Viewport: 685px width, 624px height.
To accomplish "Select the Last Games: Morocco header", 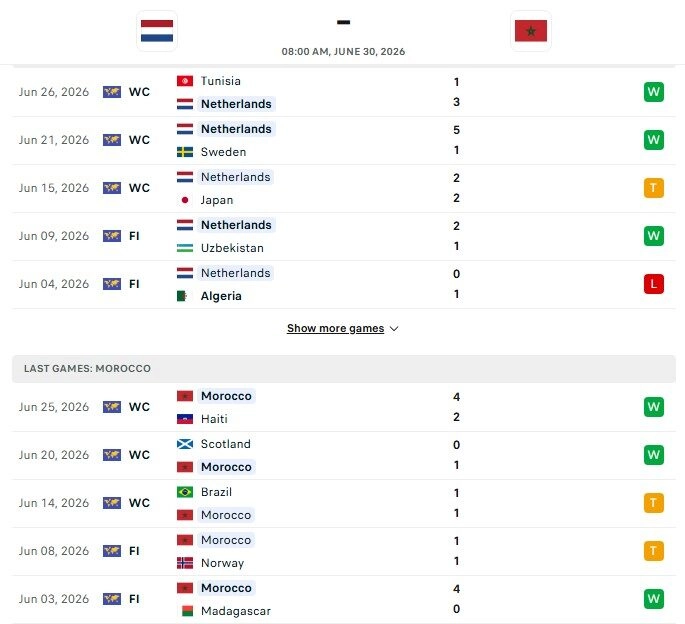I will point(344,369).
